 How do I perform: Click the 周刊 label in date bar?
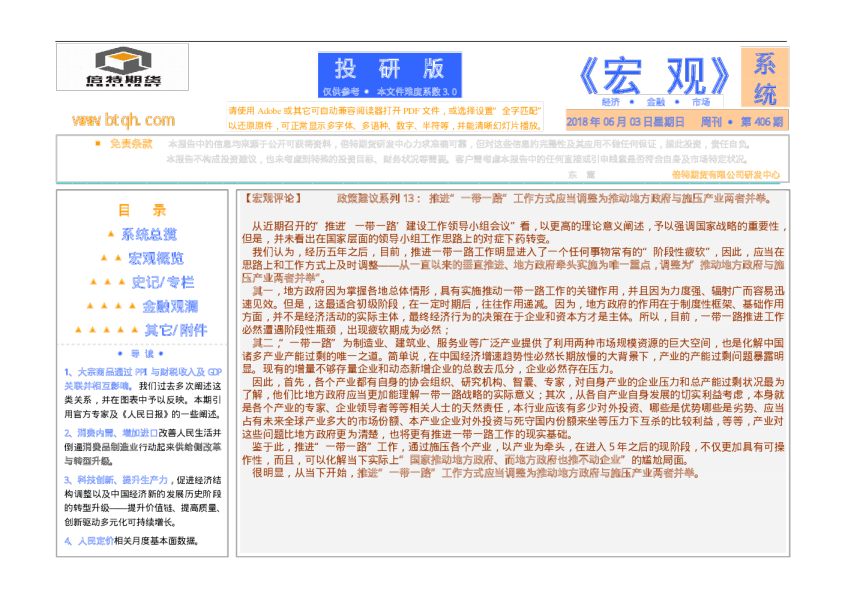click(x=711, y=122)
